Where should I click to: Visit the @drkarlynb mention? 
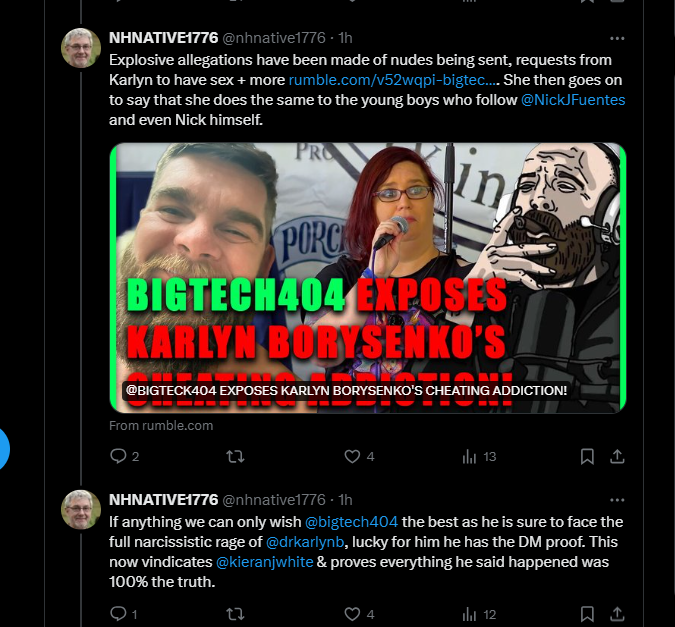click(x=305, y=542)
